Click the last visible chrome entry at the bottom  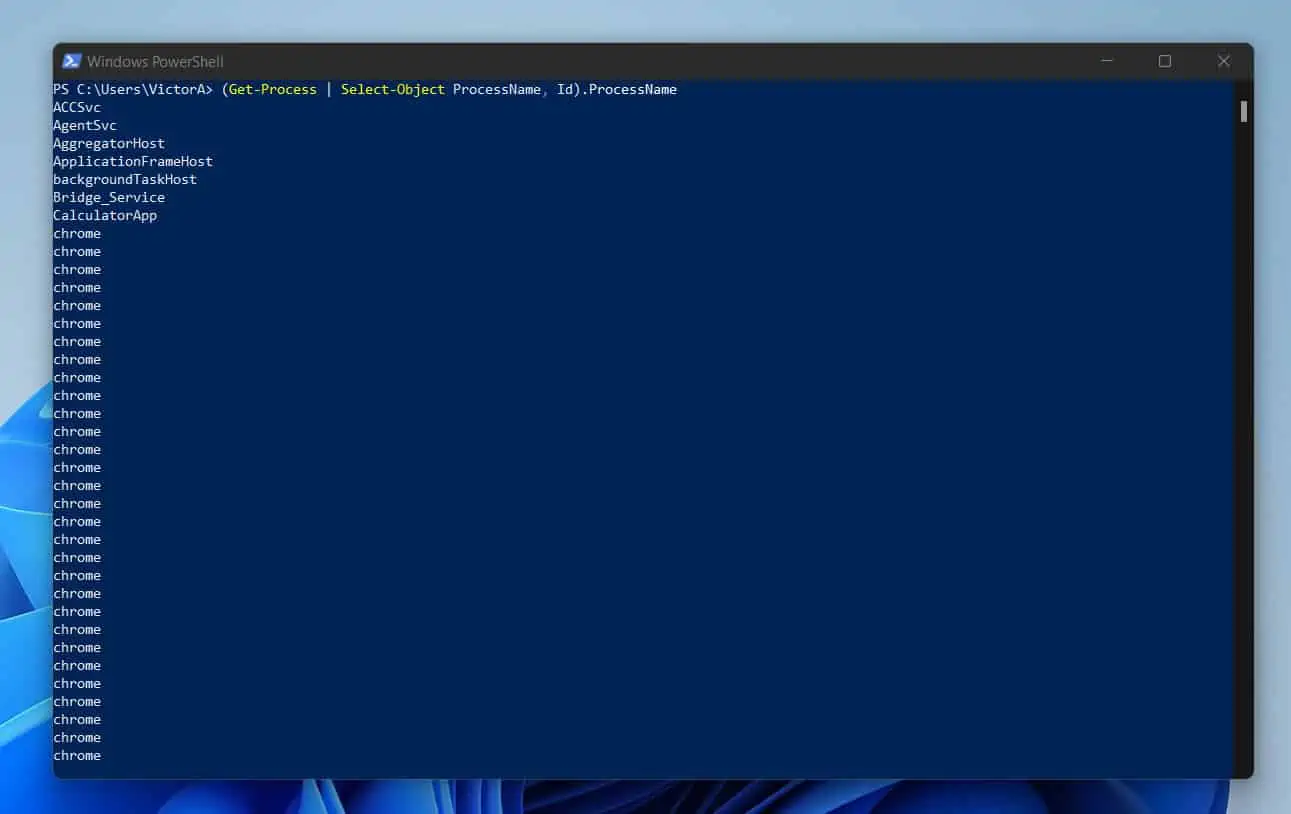pyautogui.click(x=77, y=756)
